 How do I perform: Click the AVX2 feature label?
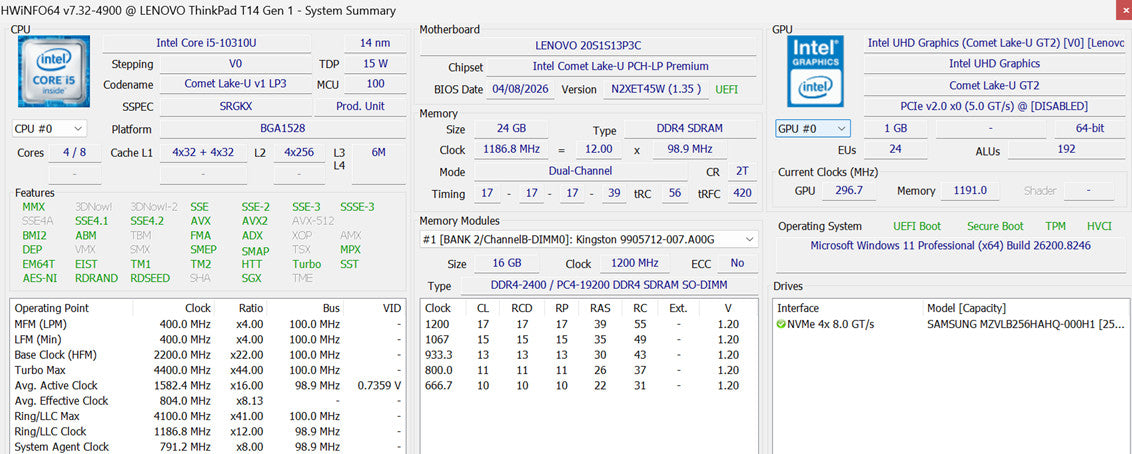click(255, 221)
